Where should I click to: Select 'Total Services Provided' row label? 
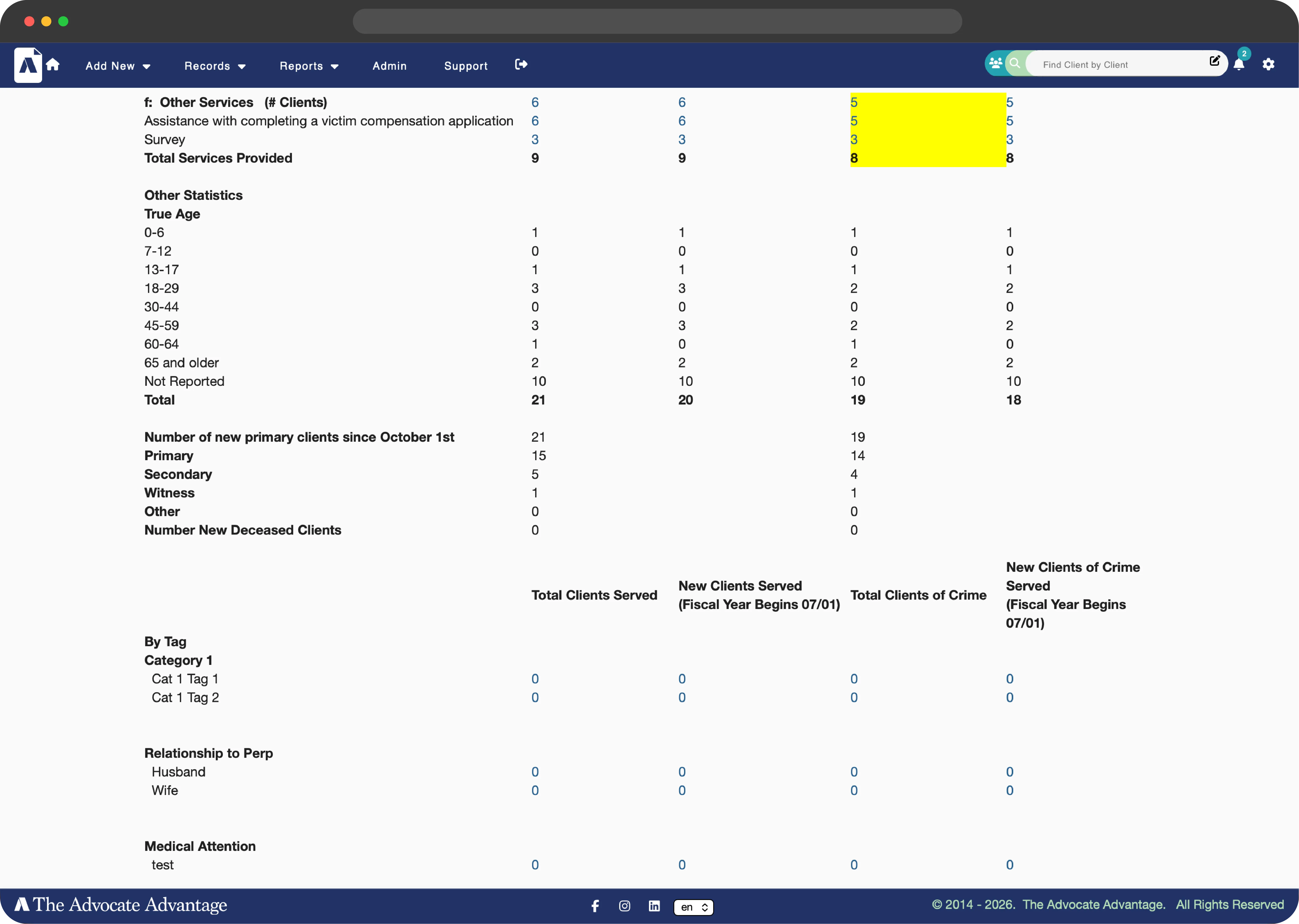(x=218, y=158)
